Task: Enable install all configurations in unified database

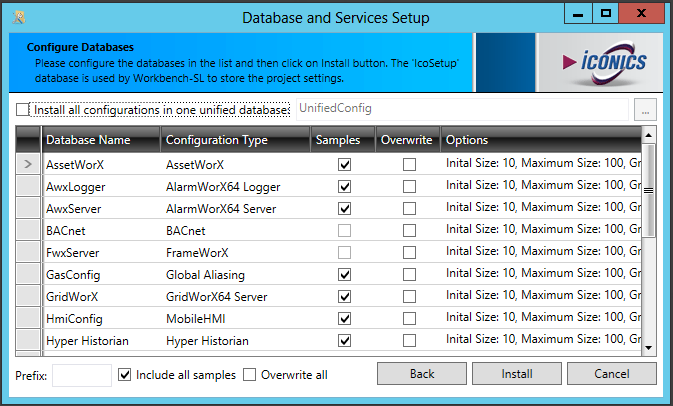Action: 24,109
